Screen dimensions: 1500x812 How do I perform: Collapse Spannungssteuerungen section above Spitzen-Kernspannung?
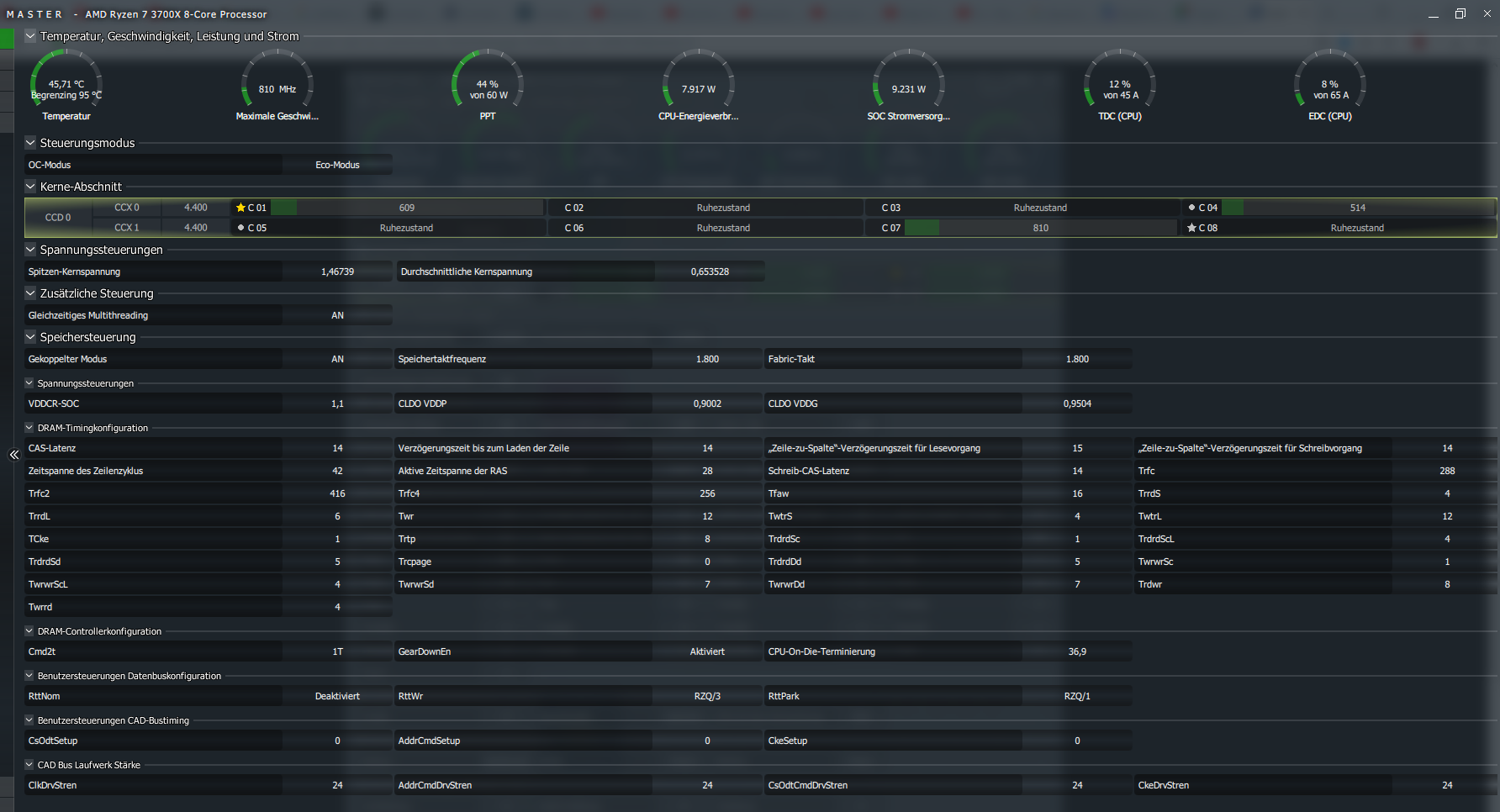(30, 250)
